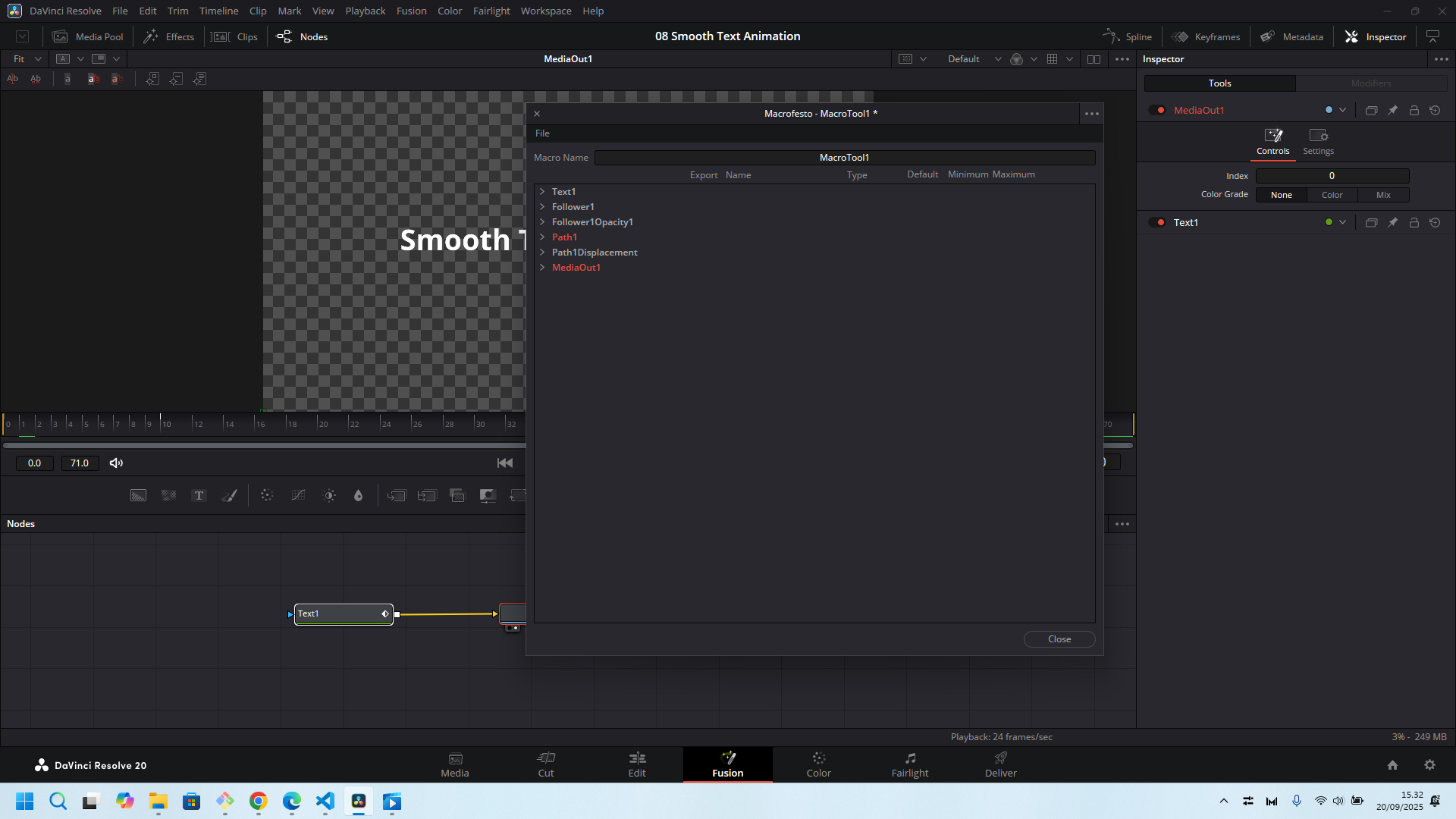This screenshot has height=819, width=1456.
Task: Open the File menu in Macrofesto
Action: [x=542, y=133]
